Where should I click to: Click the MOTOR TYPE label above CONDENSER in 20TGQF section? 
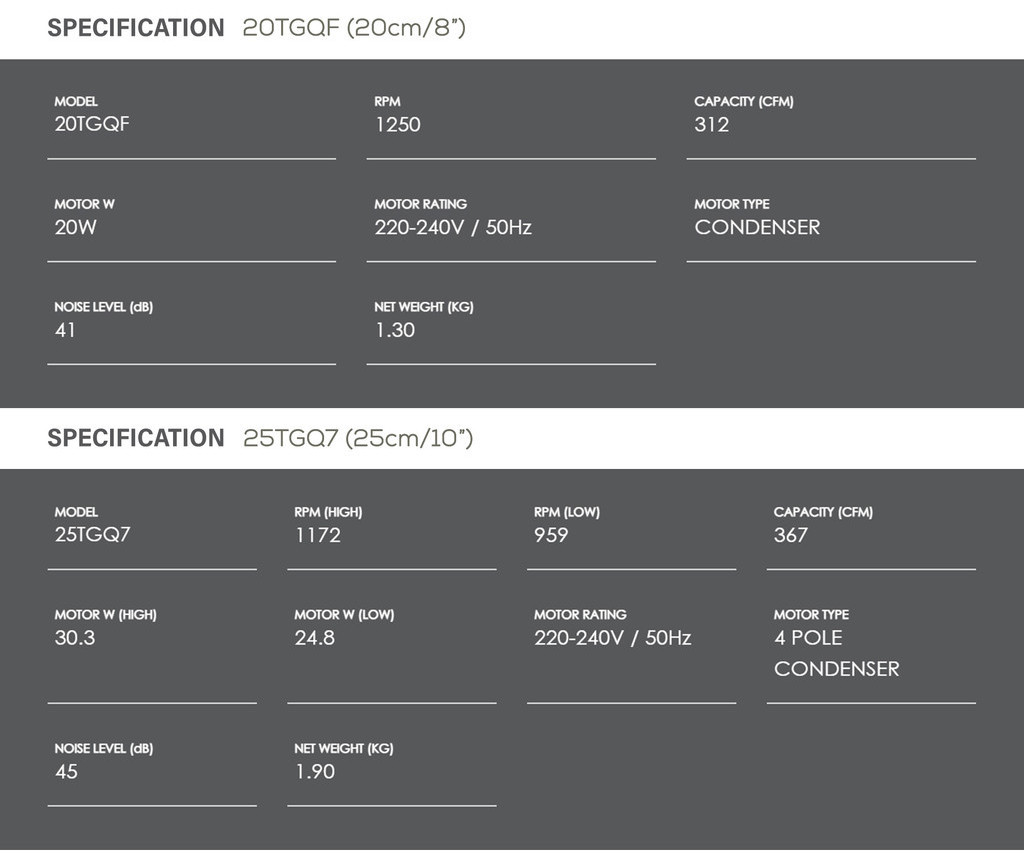pos(731,204)
